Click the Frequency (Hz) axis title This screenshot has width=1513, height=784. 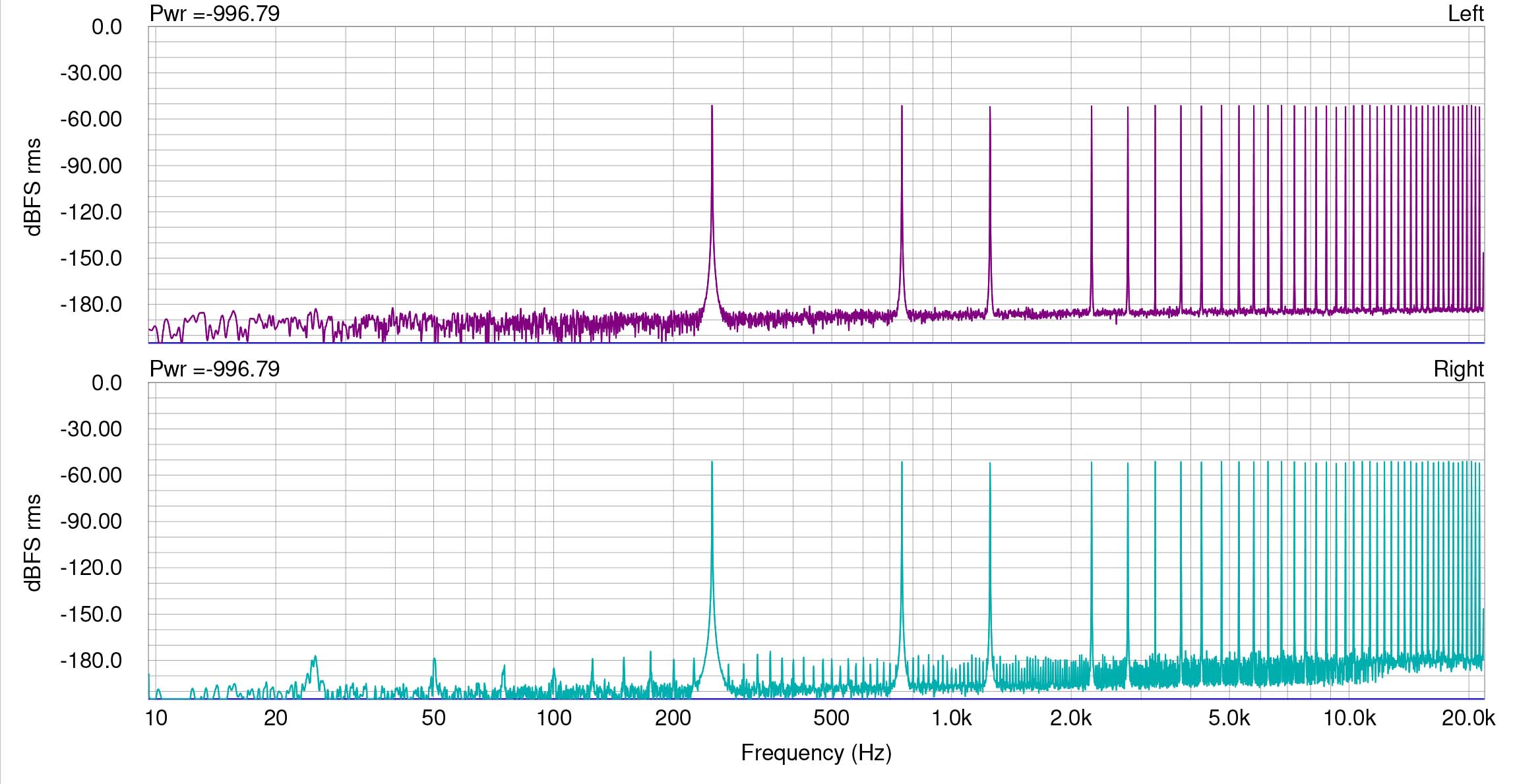816,753
